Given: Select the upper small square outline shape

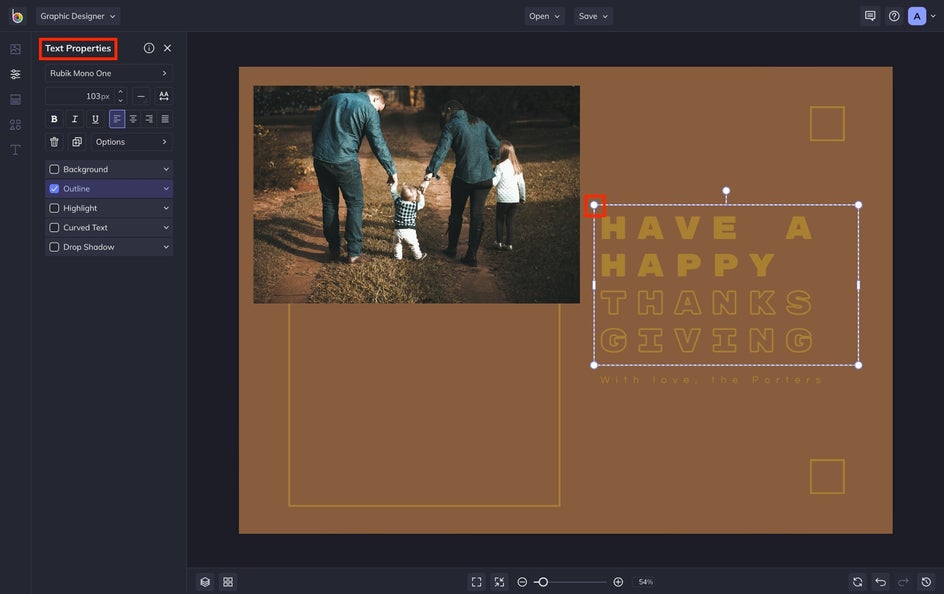Looking at the screenshot, I should pyautogui.click(x=827, y=123).
